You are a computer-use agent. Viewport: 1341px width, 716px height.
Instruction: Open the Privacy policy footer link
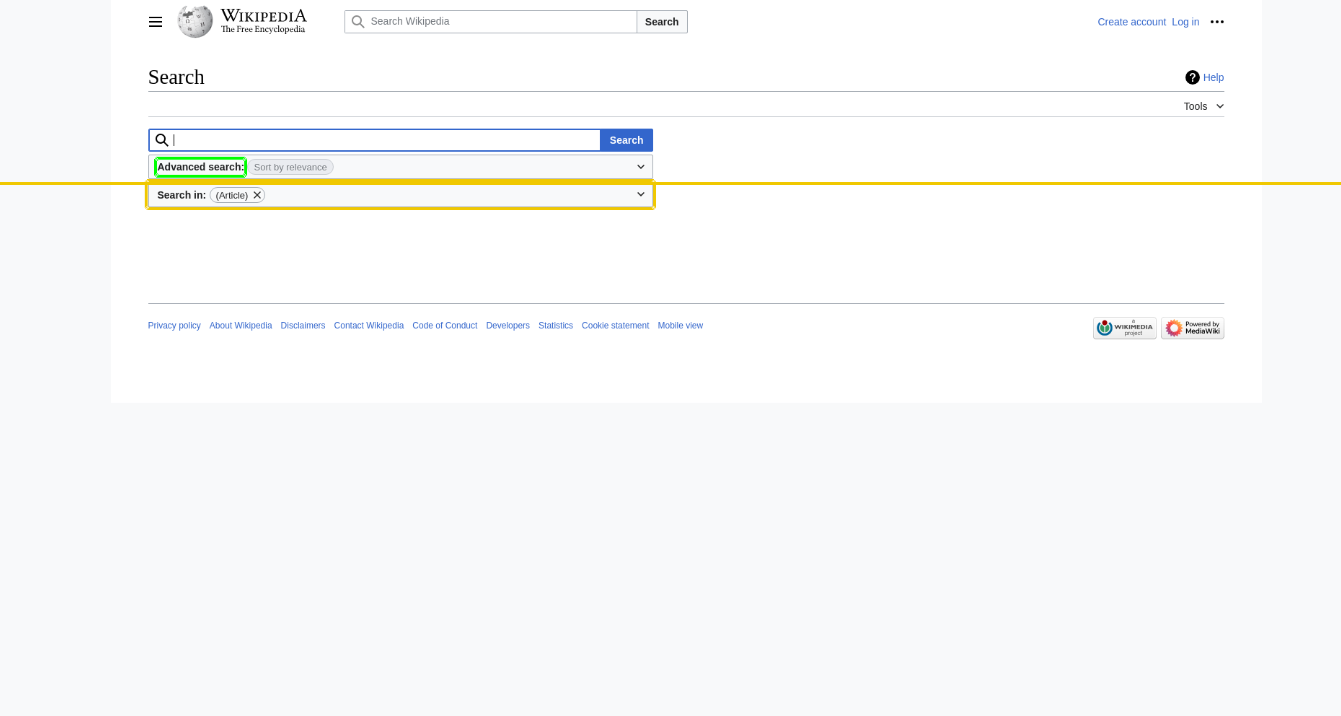(x=174, y=326)
